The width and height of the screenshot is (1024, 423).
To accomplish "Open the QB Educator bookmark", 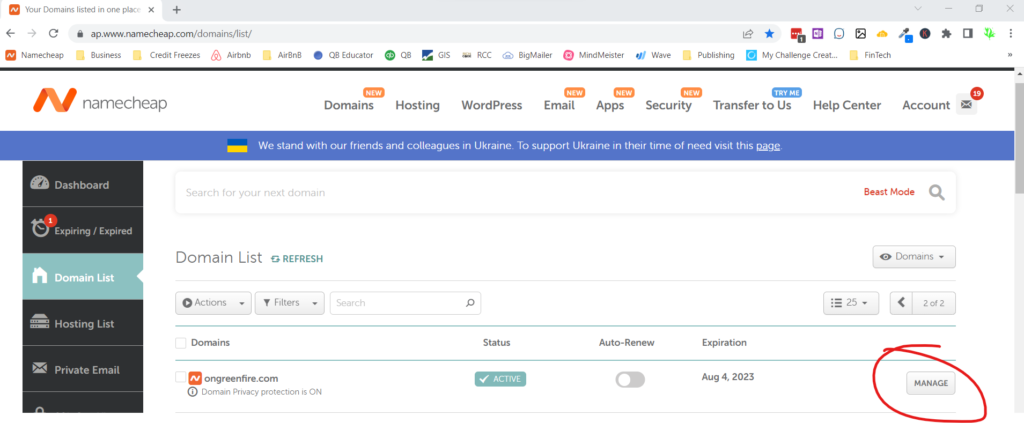I will click(344, 55).
